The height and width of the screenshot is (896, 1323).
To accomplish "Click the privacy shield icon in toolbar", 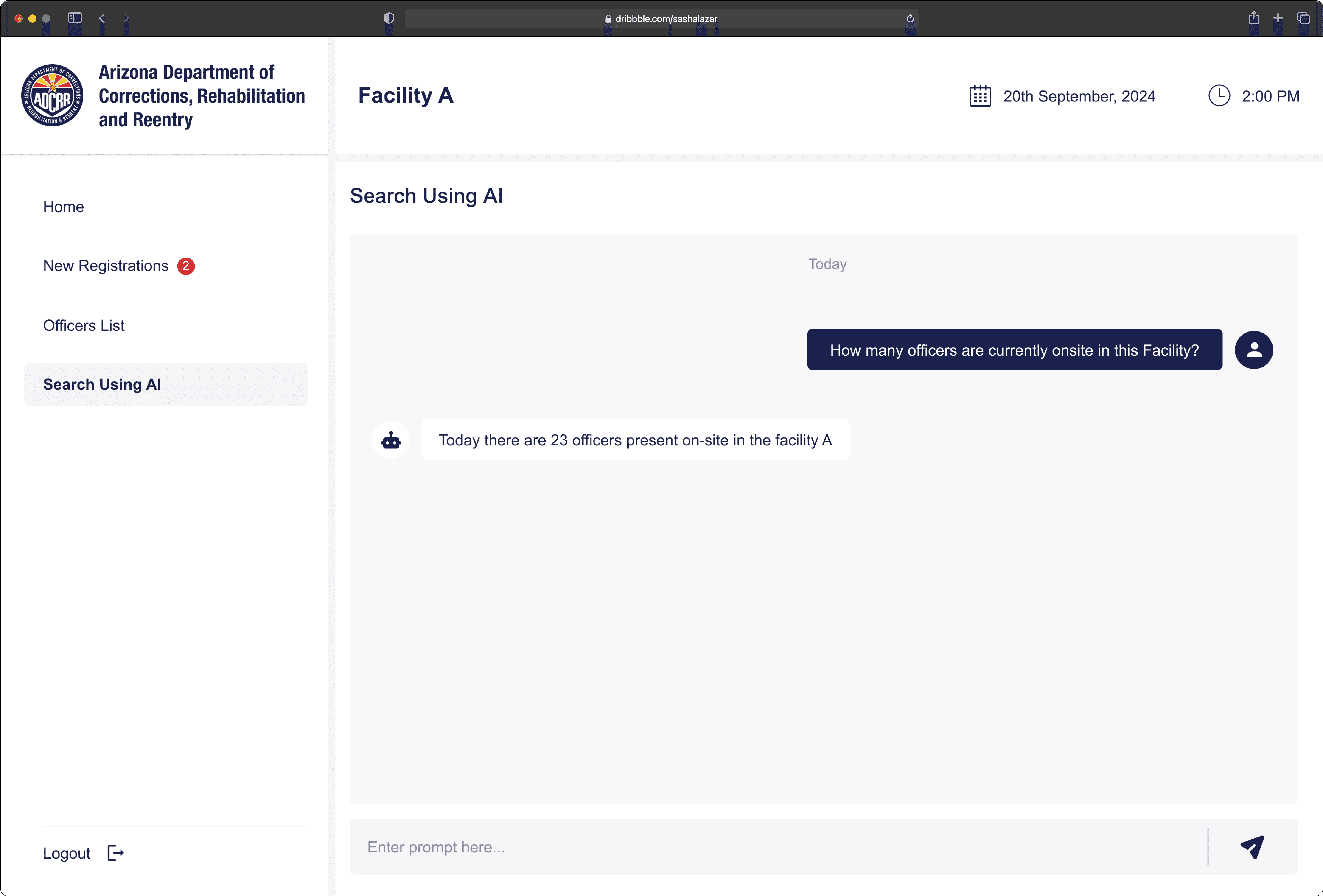I will pyautogui.click(x=389, y=18).
